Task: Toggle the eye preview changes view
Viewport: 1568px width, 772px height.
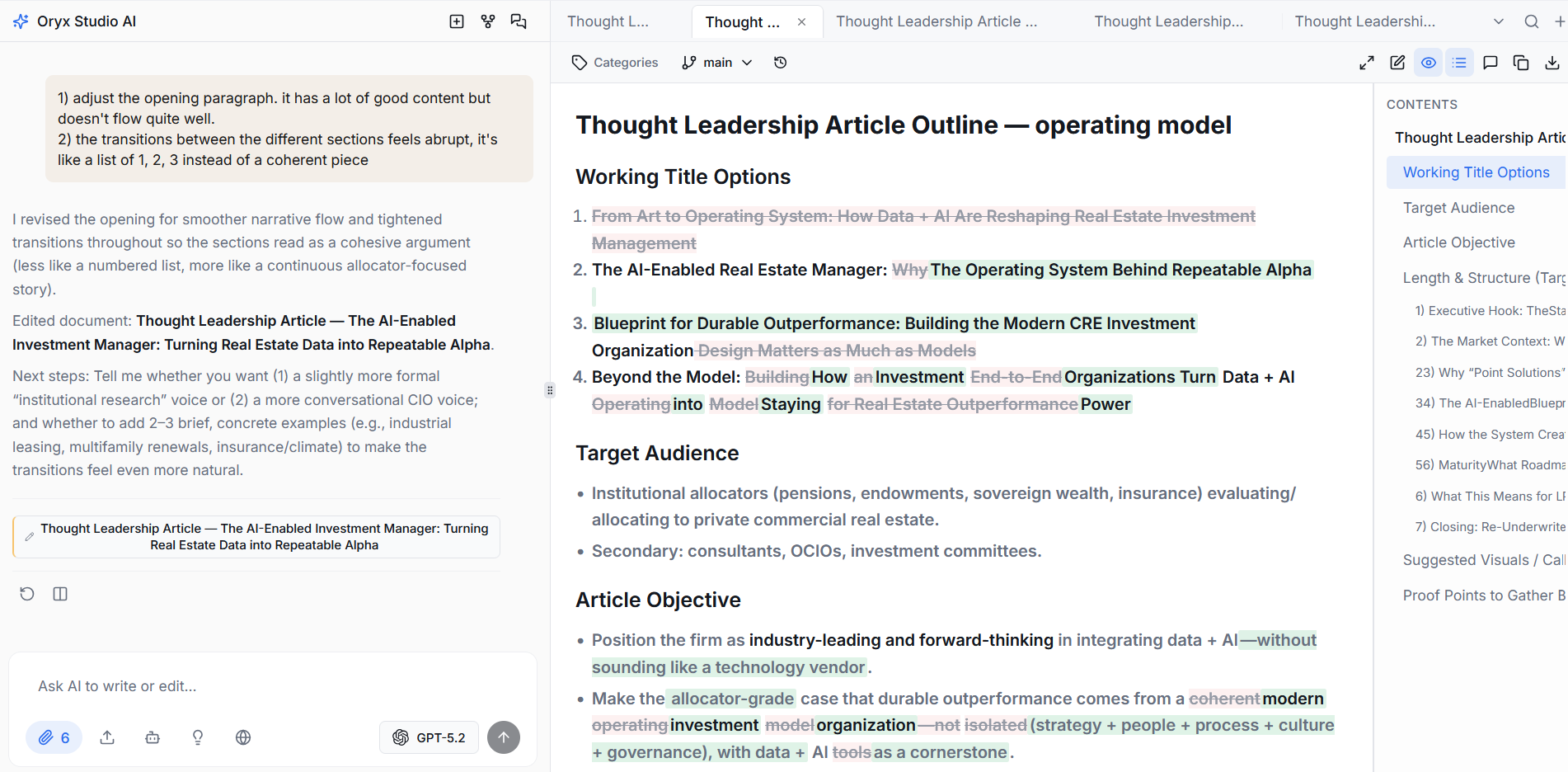Action: 1429,63
